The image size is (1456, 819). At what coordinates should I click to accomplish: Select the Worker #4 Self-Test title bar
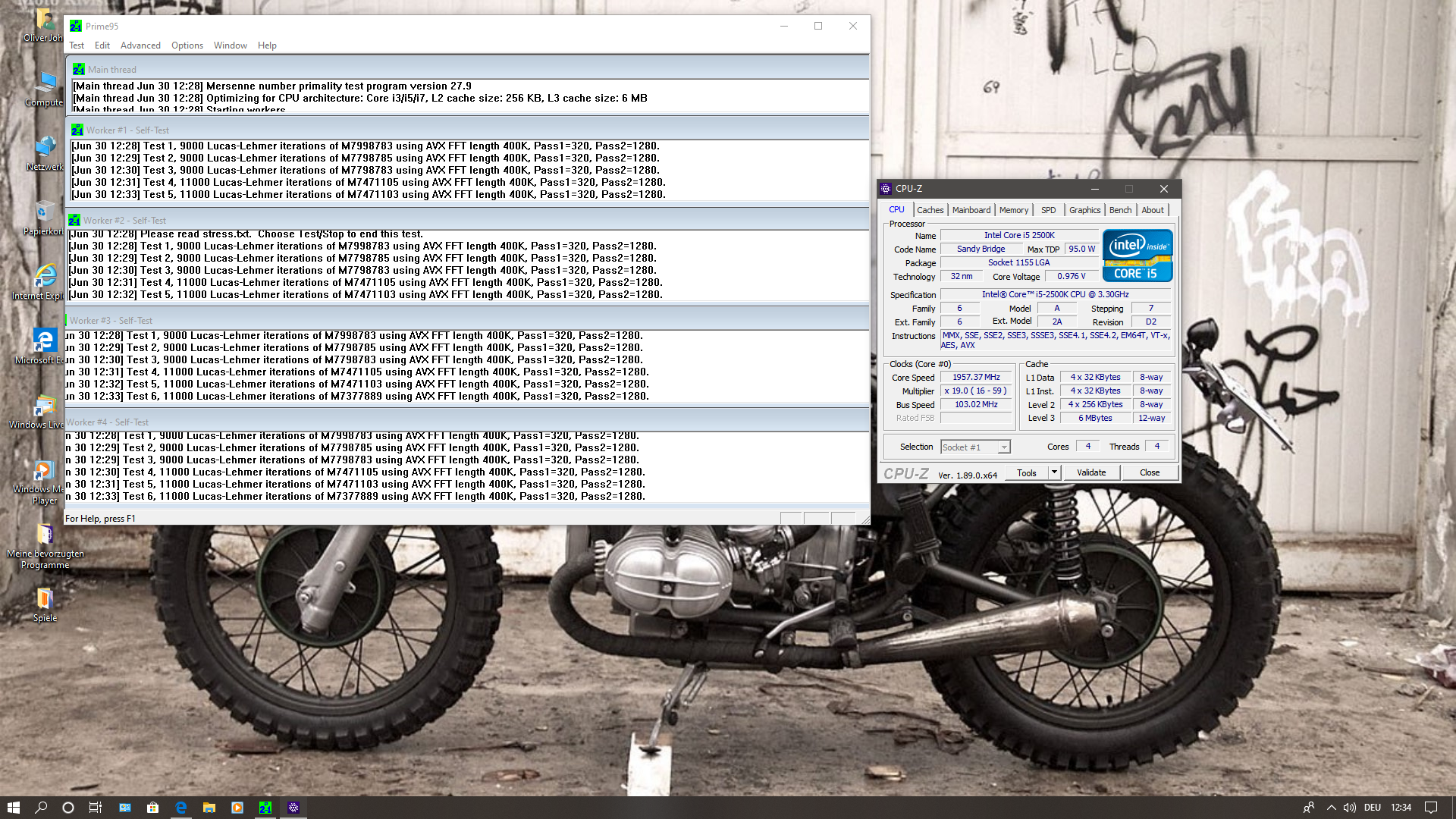[467, 422]
